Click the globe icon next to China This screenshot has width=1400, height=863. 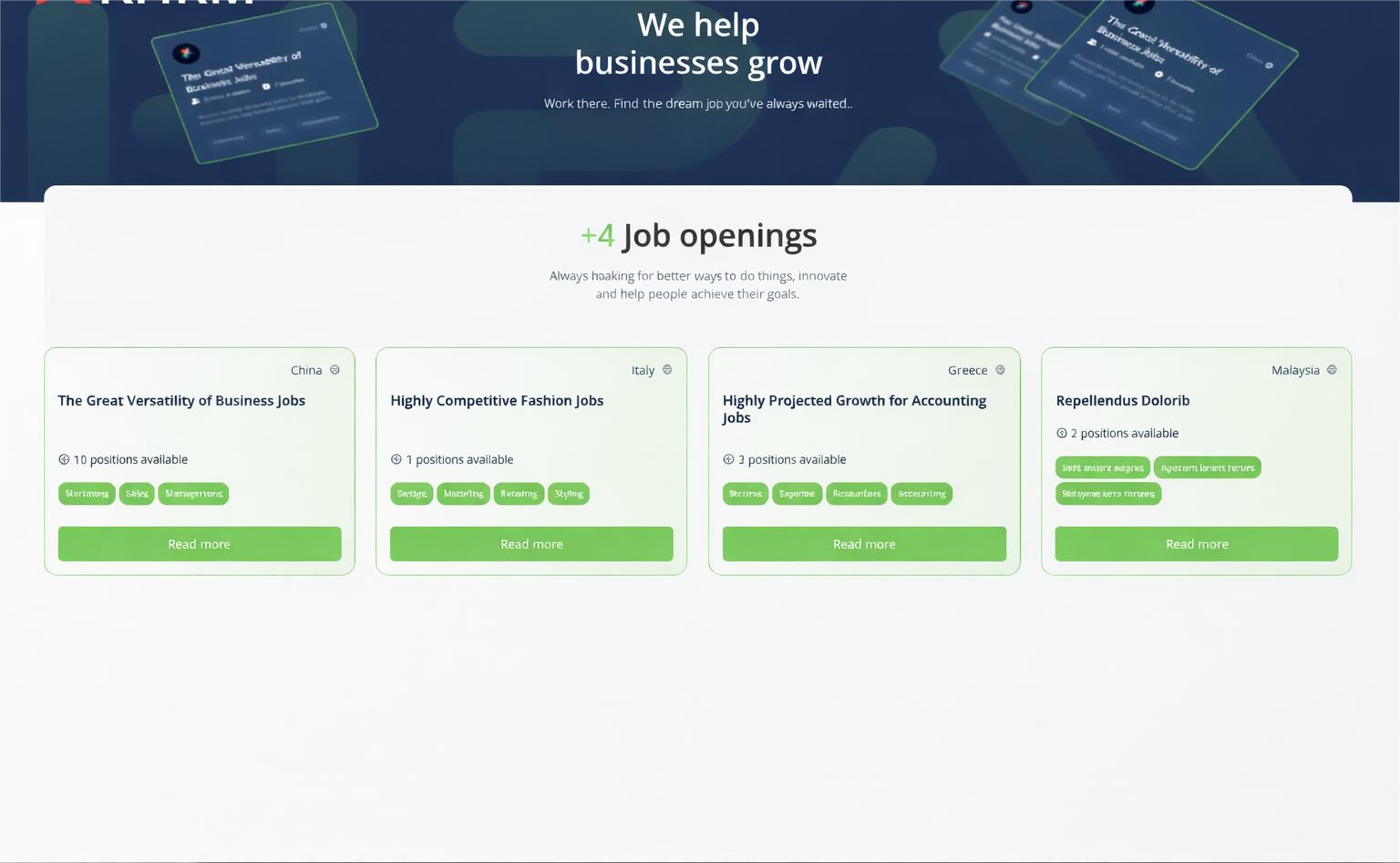click(335, 370)
